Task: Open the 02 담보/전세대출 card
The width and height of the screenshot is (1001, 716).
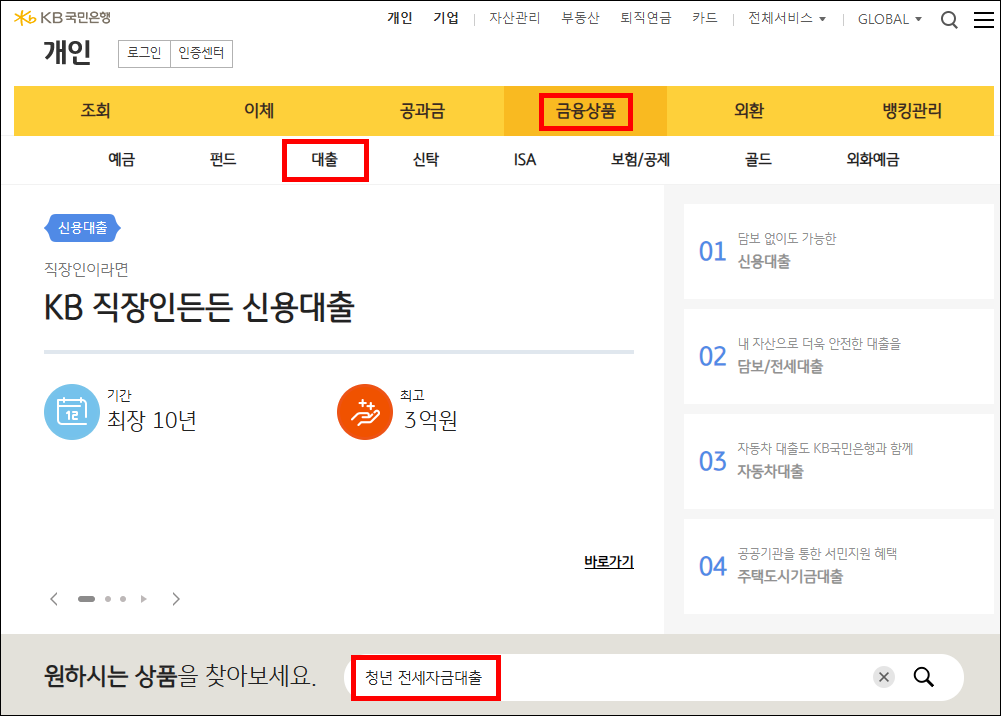Action: pos(839,356)
